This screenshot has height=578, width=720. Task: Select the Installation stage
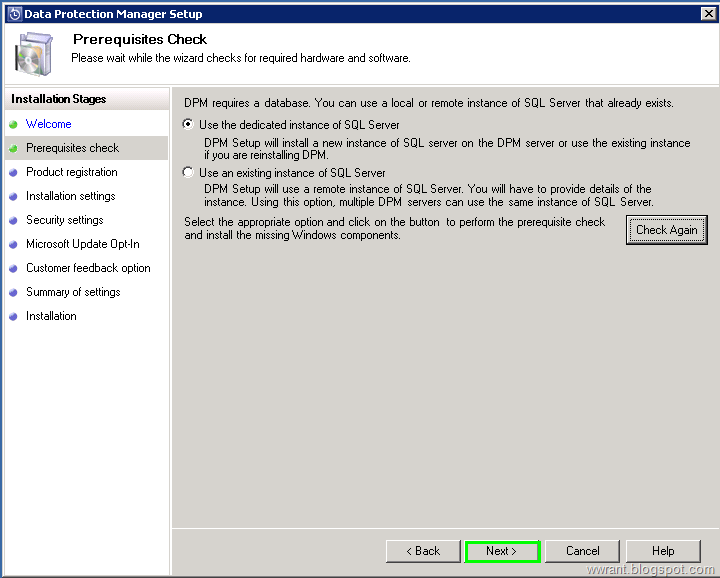coord(51,316)
